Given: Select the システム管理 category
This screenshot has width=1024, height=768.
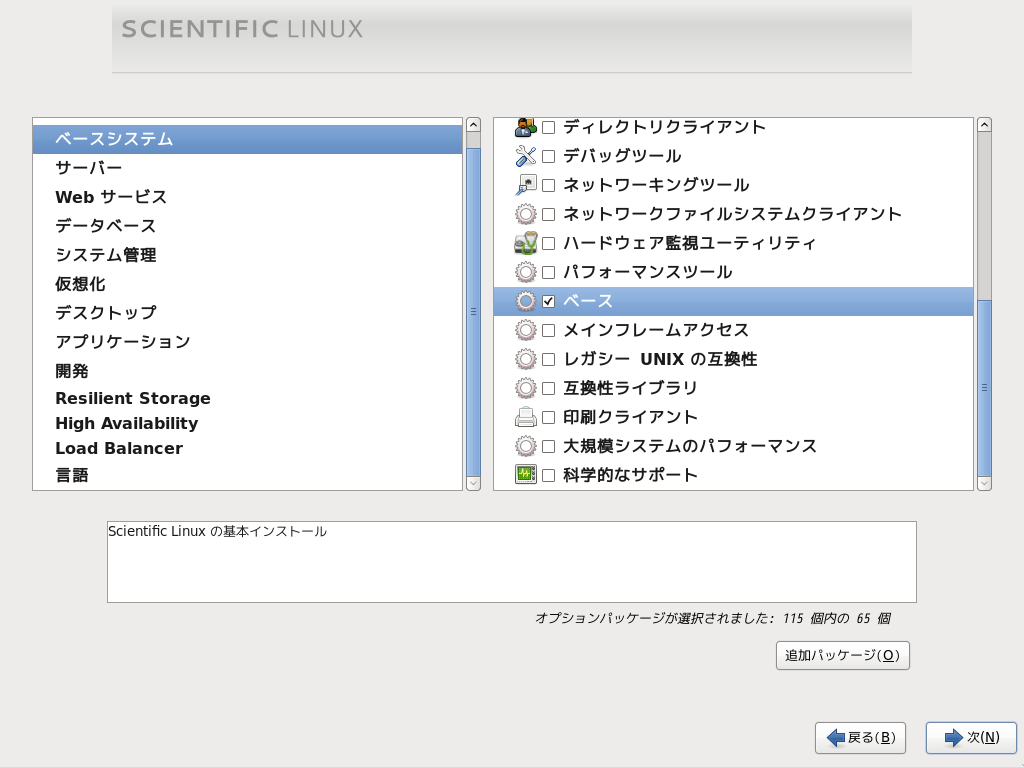Looking at the screenshot, I should [248, 255].
